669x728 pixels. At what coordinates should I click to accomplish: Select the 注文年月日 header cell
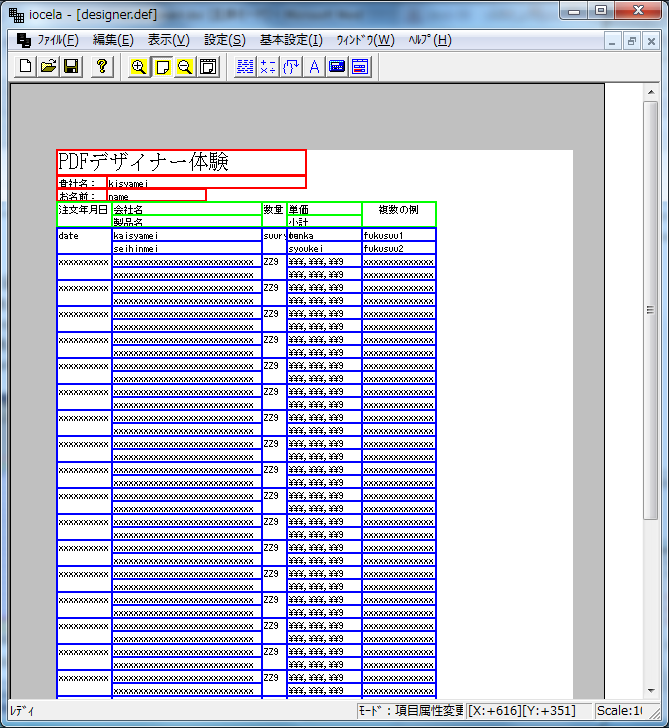tap(84, 214)
